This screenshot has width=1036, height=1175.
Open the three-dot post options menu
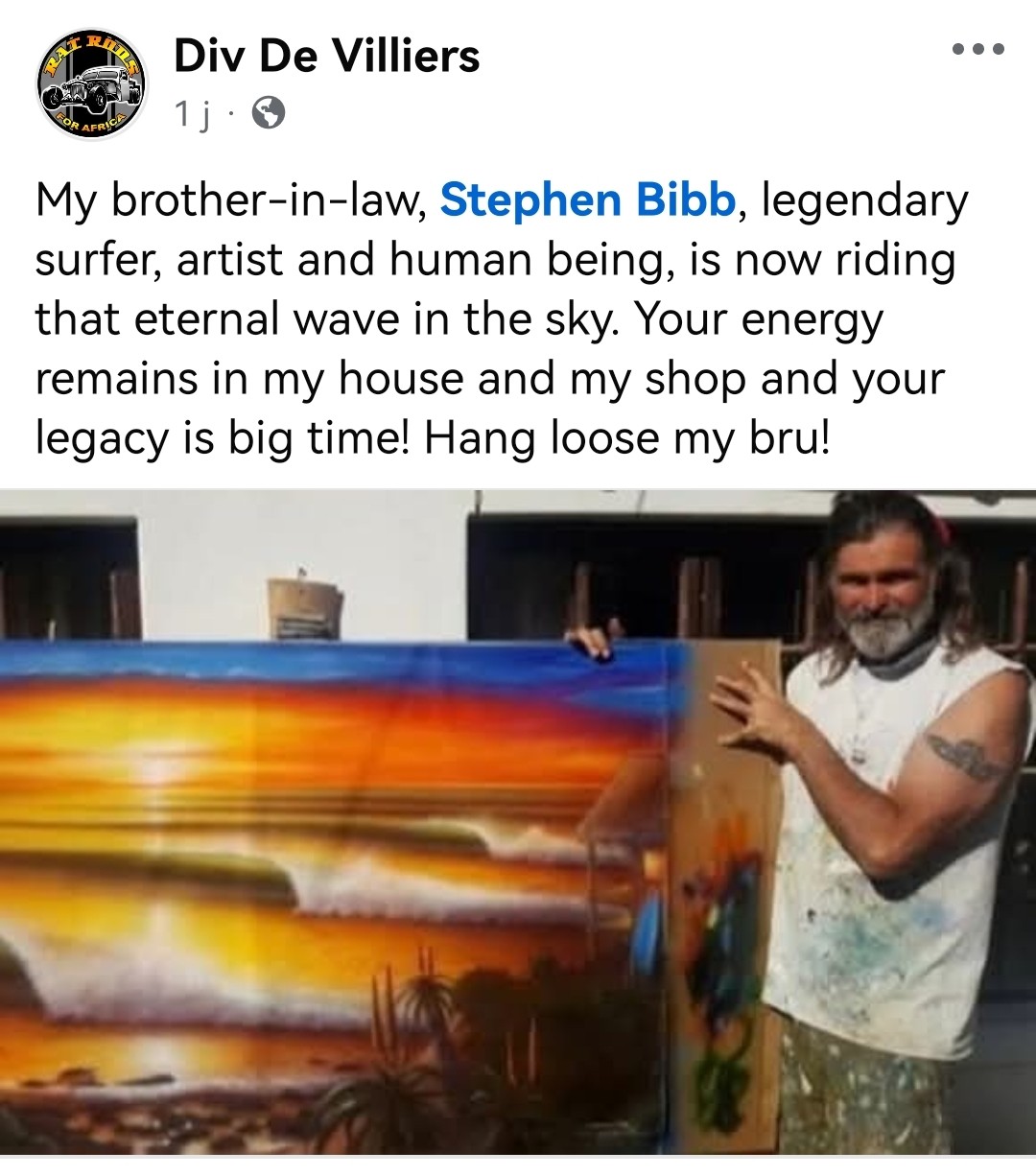(x=978, y=49)
